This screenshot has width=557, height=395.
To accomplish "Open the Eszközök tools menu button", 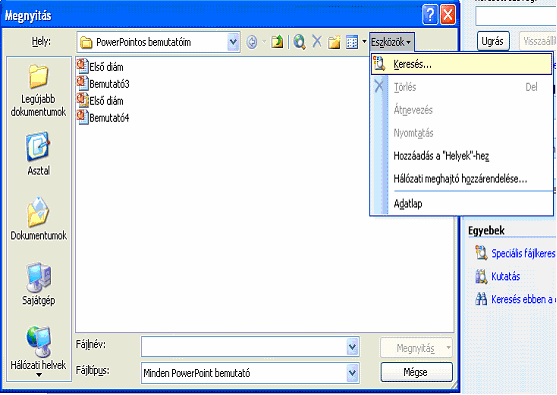I will [x=391, y=42].
